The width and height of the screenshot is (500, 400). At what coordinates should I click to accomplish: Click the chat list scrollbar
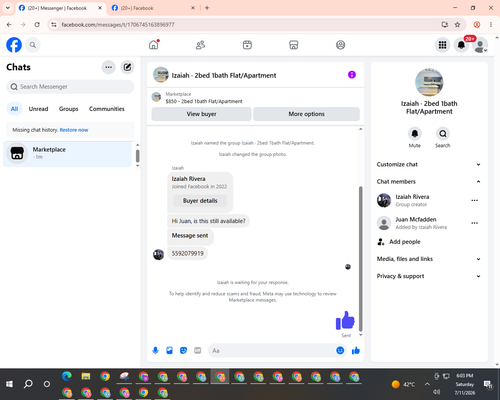[x=137, y=156]
